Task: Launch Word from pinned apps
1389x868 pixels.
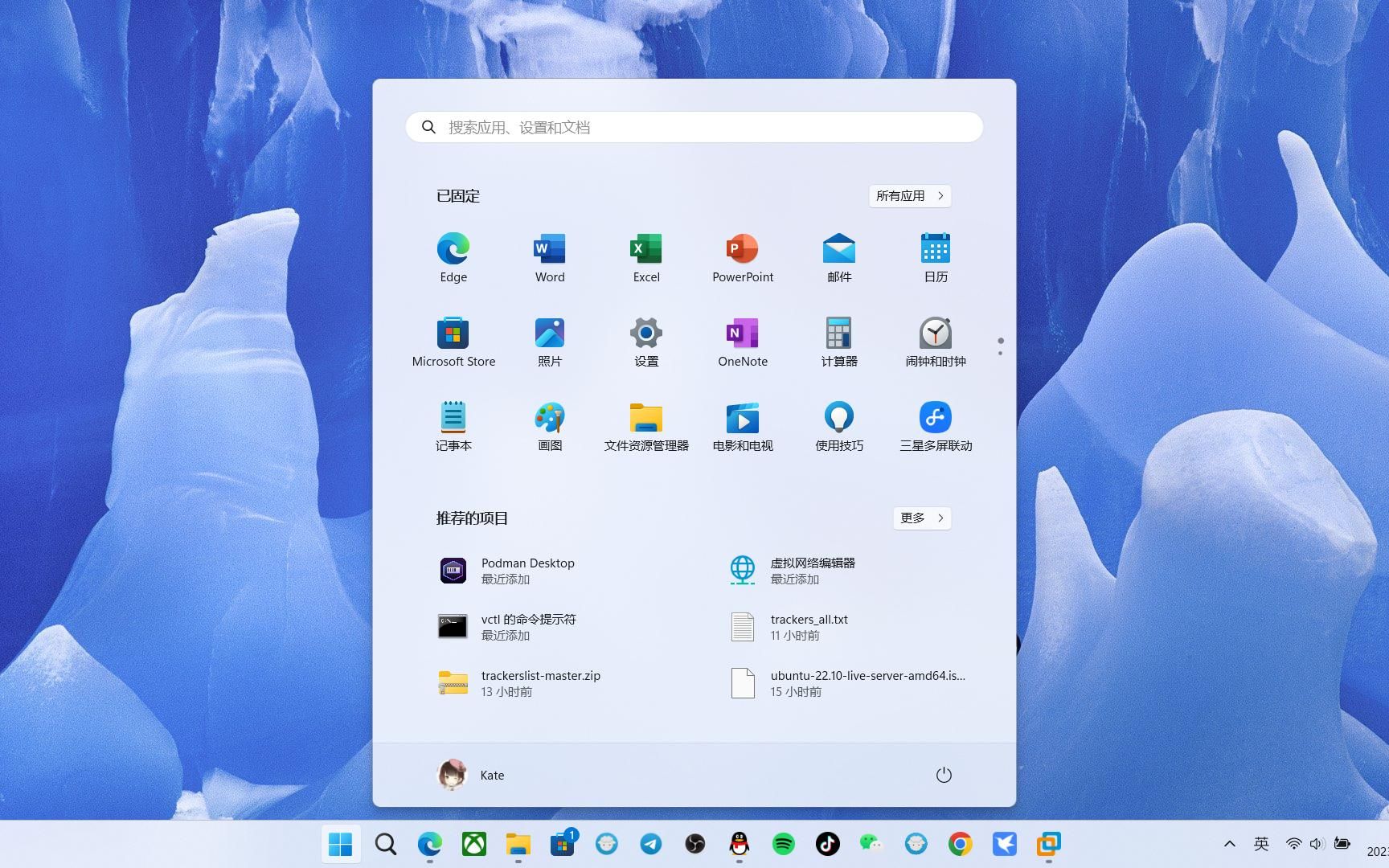Action: click(550, 257)
